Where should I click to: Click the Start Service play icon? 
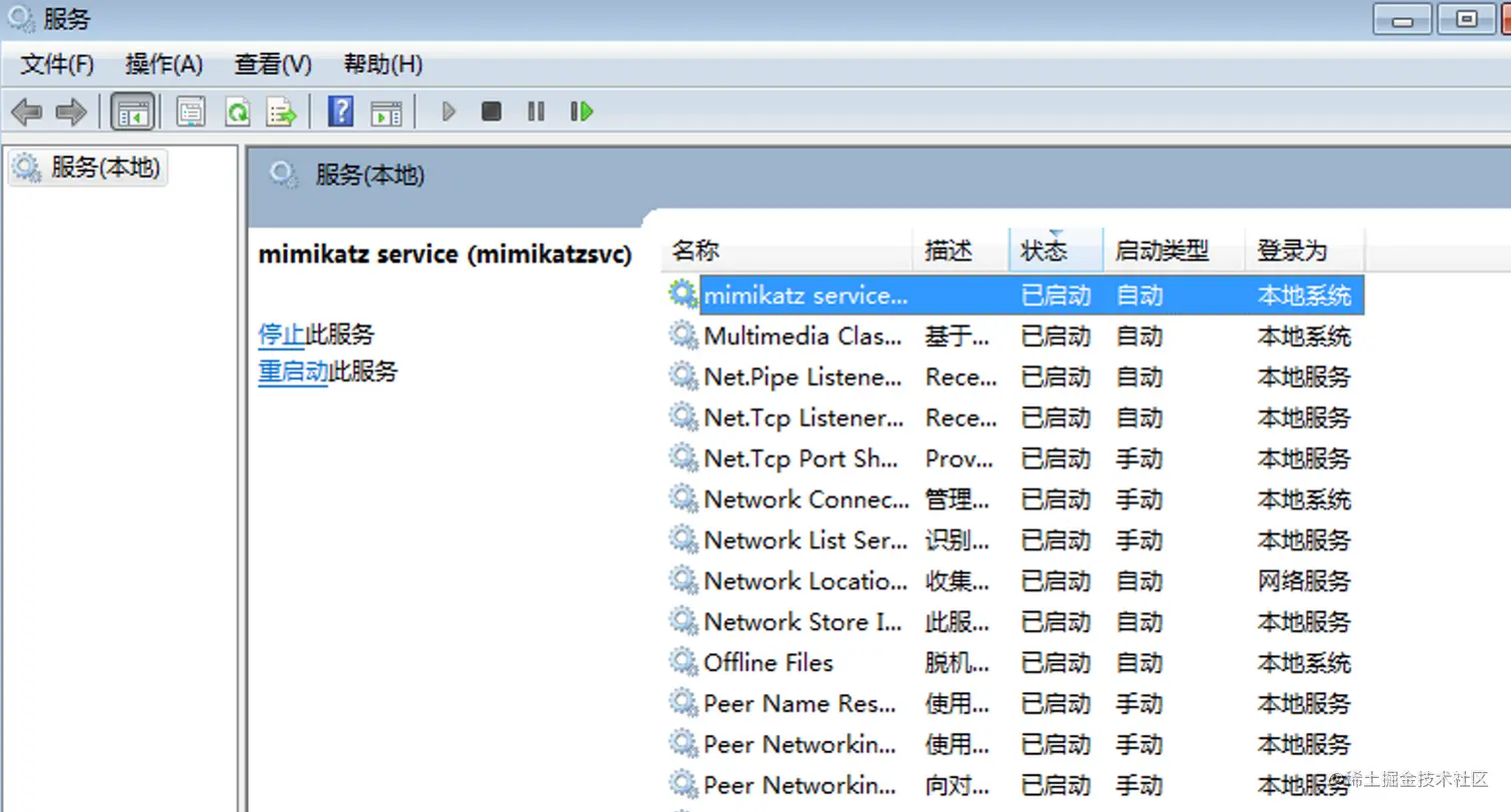tap(449, 111)
